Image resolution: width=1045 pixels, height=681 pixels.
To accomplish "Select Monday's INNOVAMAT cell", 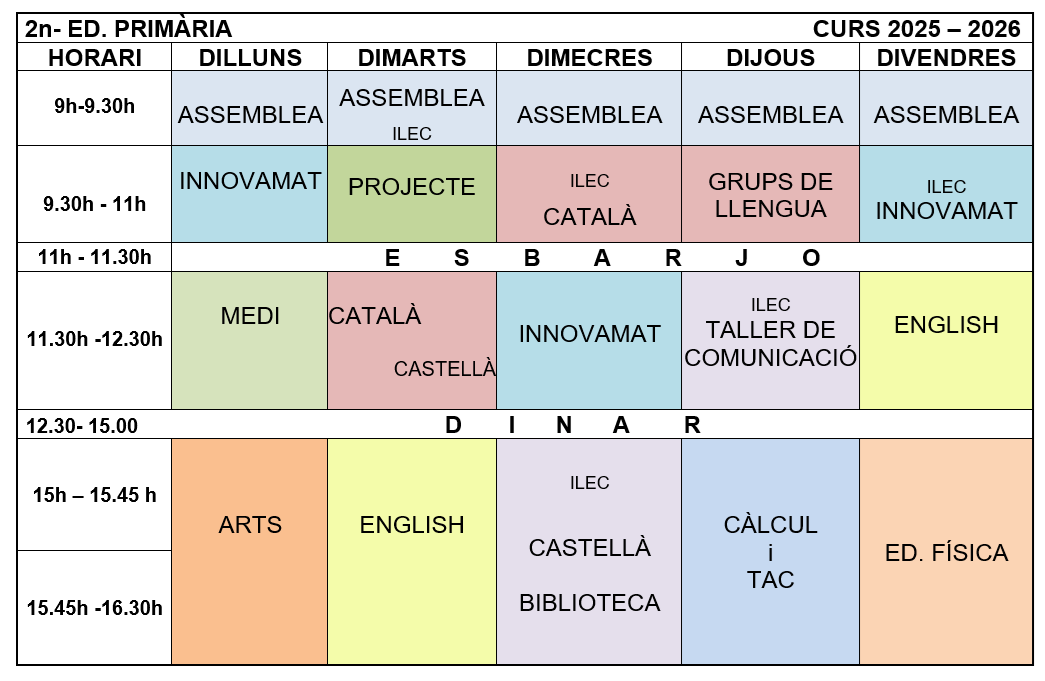I will point(250,181).
